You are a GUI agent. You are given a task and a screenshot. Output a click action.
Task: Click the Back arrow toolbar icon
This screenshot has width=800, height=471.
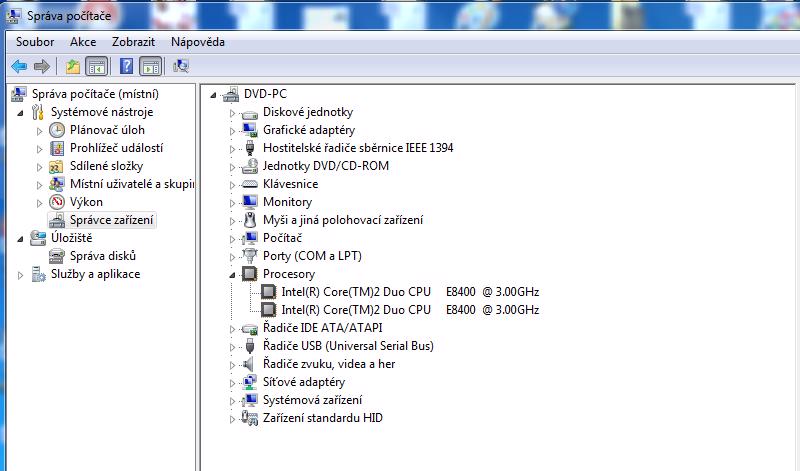[19, 66]
